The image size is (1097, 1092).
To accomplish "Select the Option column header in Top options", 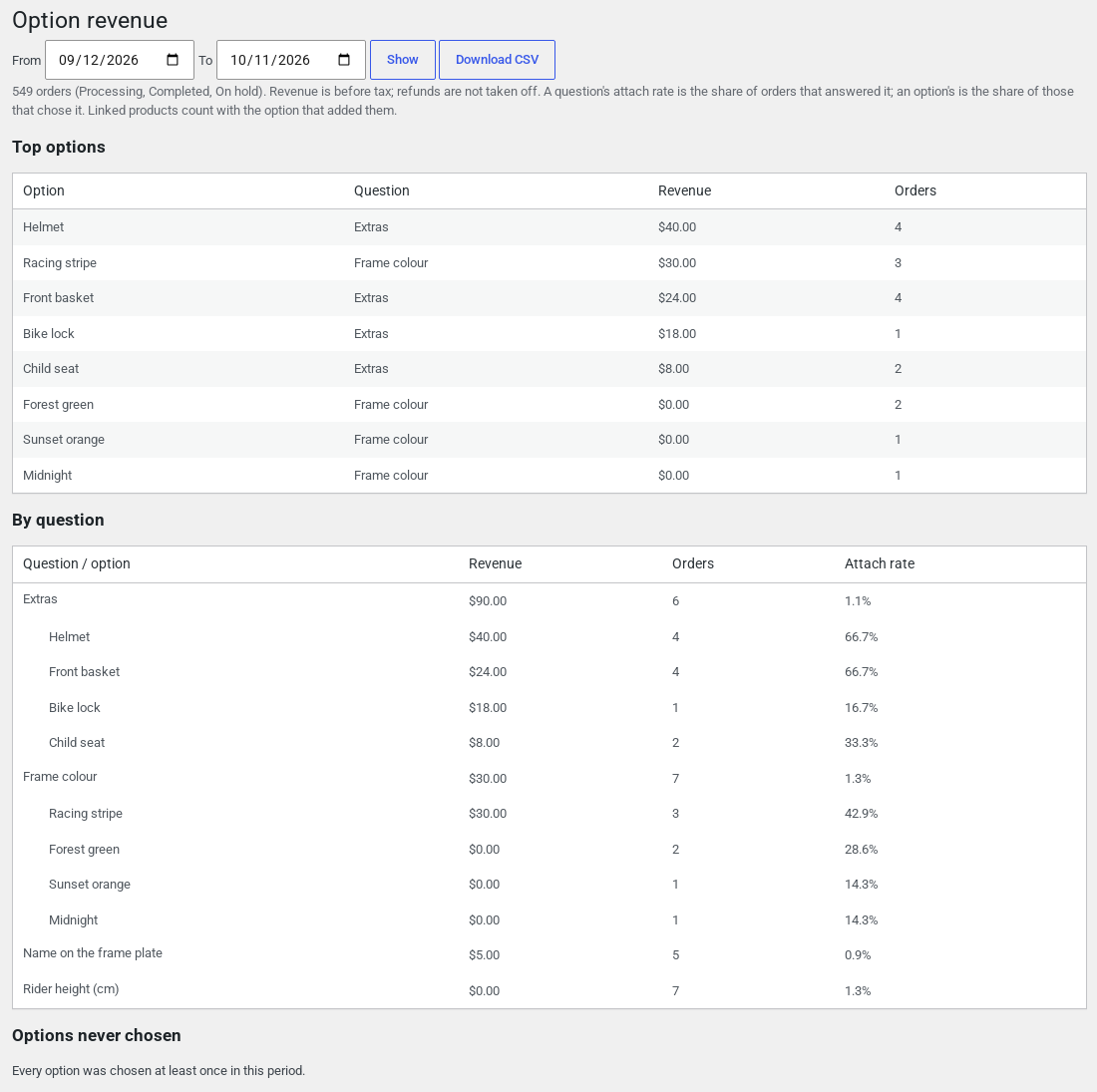I will [x=43, y=191].
